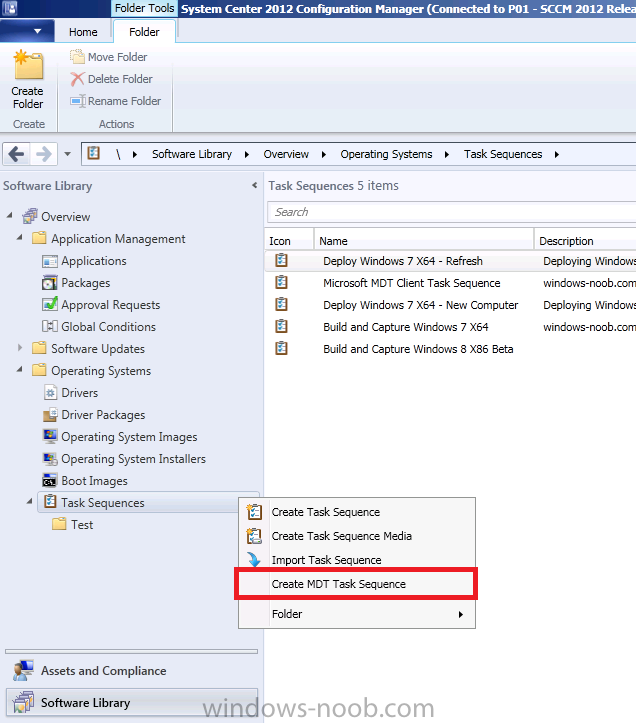Click icon of Microsoft MDT Client Task Sequence row
The image size is (636, 723).
click(281, 282)
